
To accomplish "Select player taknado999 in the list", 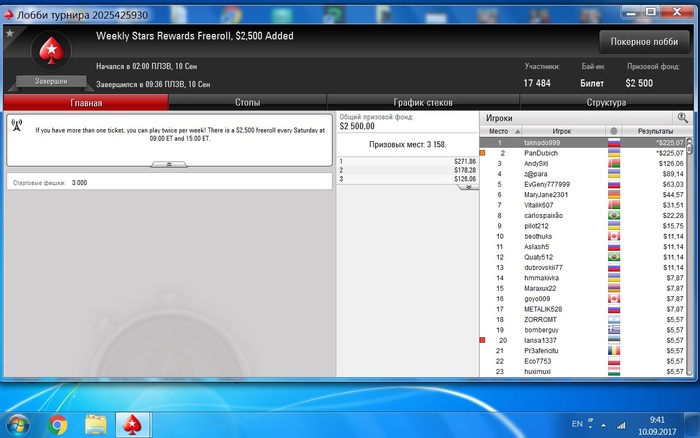I will coord(583,143).
